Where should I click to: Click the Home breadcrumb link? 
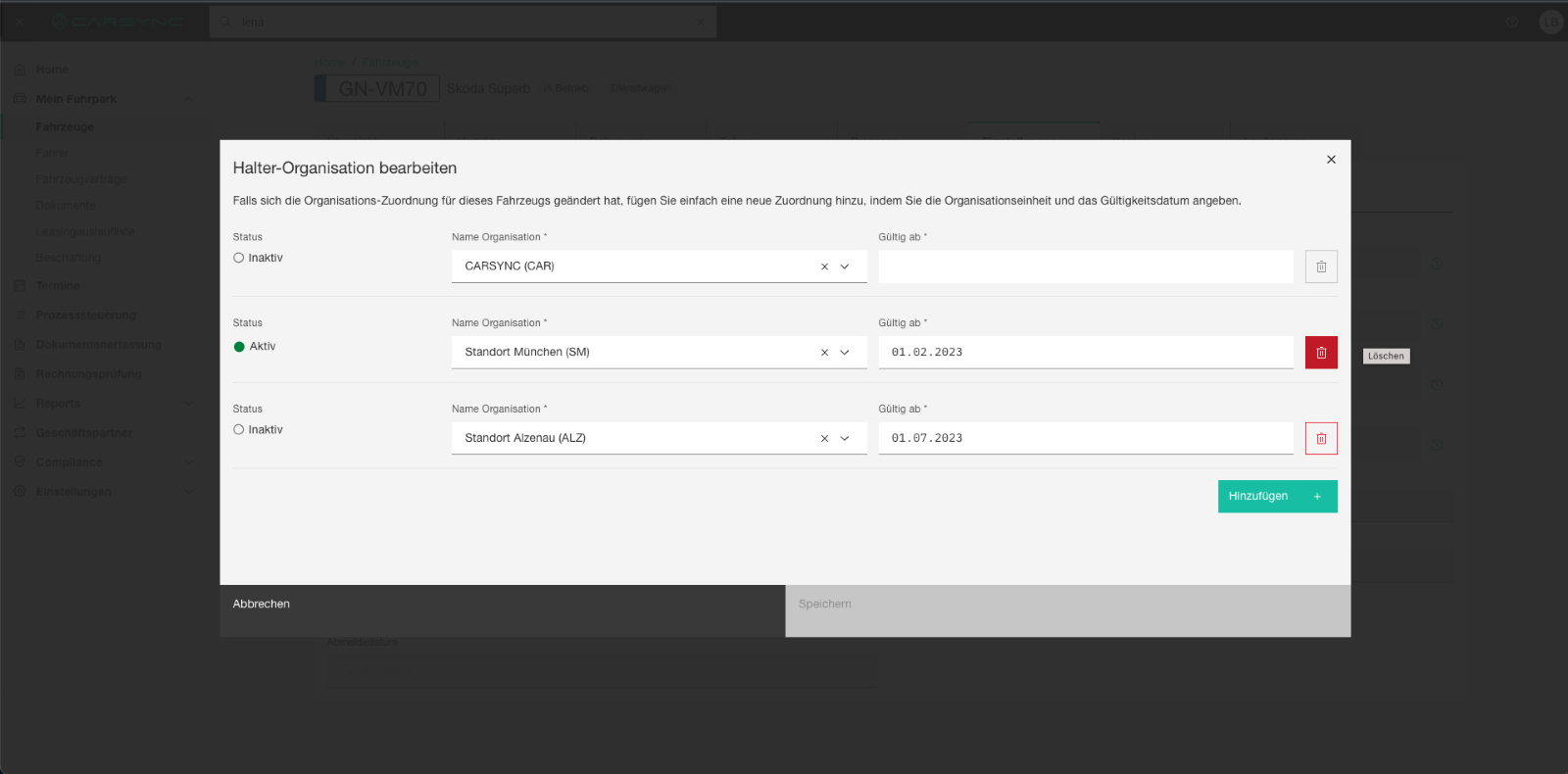tap(329, 63)
